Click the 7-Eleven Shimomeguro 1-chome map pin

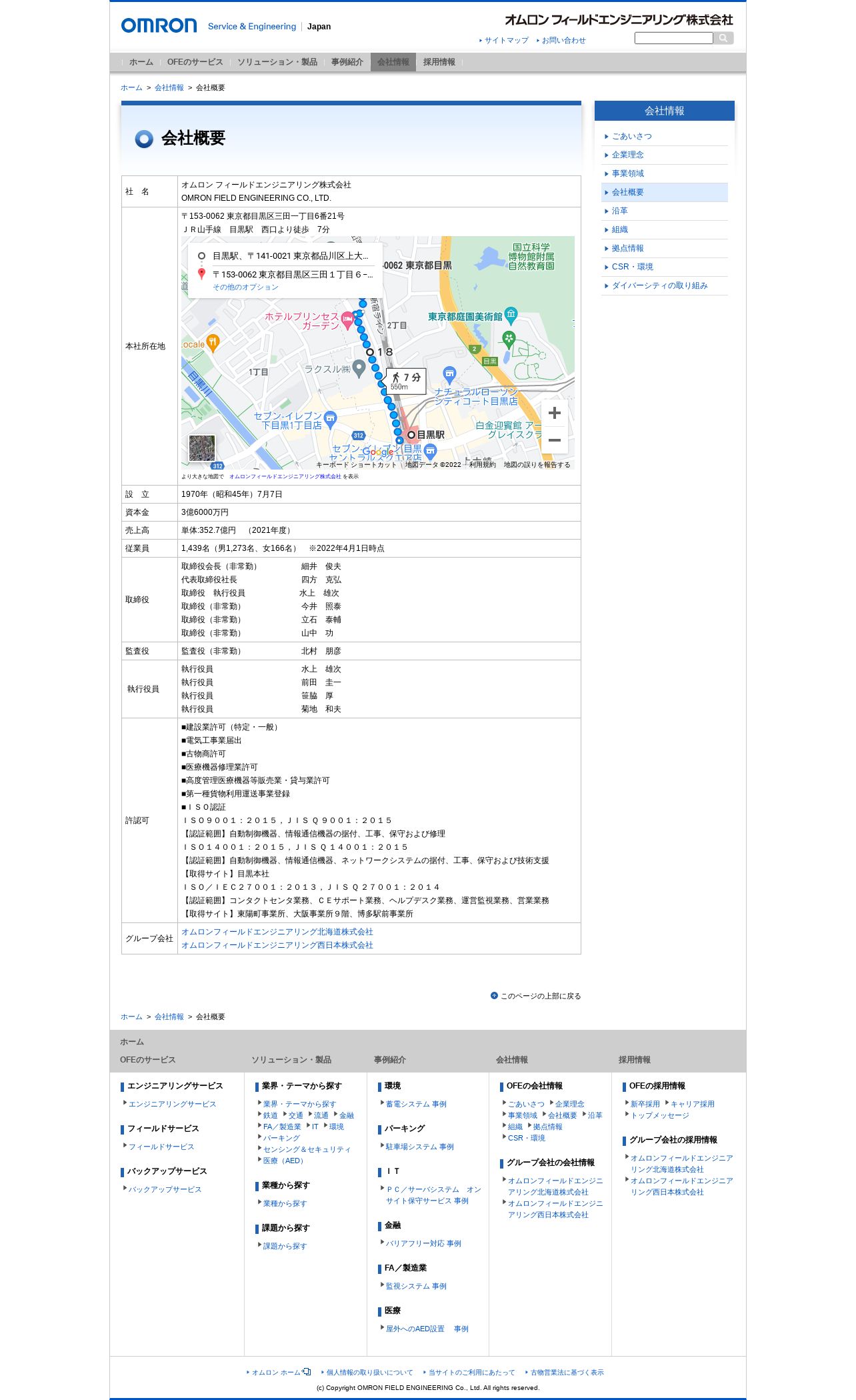click(x=331, y=420)
